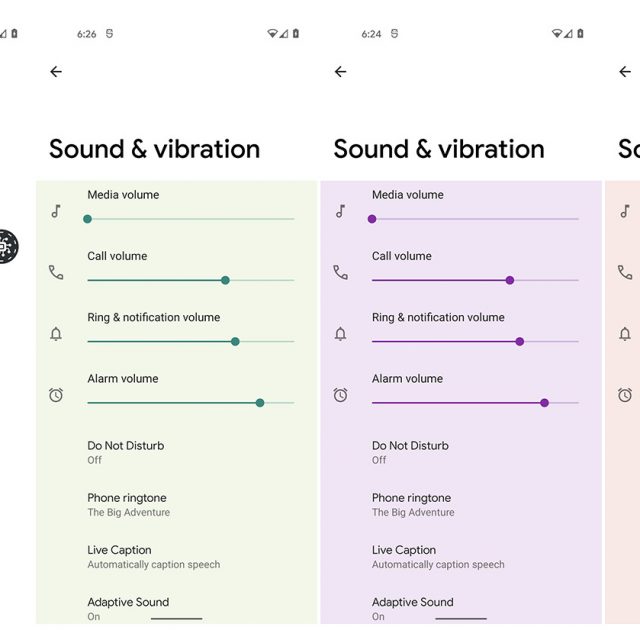Click the green Media volume slider handle
This screenshot has height=640, width=640.
point(88,218)
